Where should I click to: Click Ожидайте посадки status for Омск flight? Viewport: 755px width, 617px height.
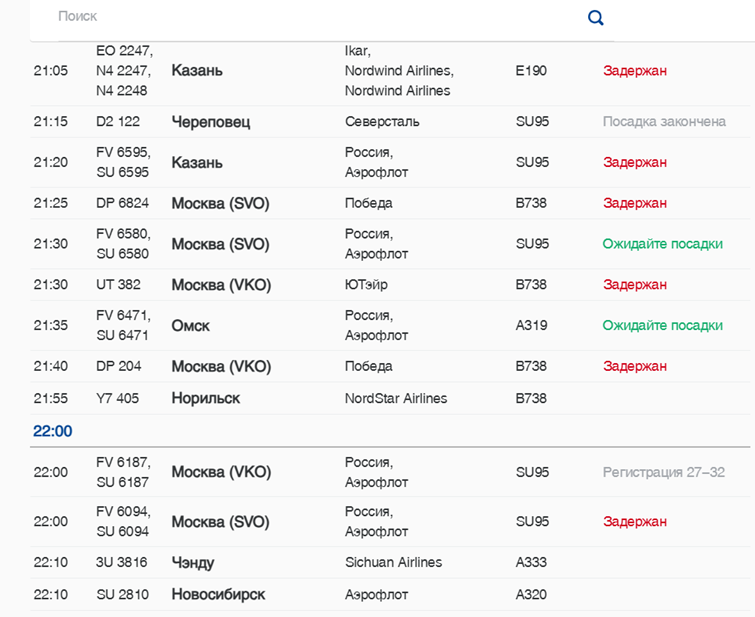pyautogui.click(x=662, y=326)
